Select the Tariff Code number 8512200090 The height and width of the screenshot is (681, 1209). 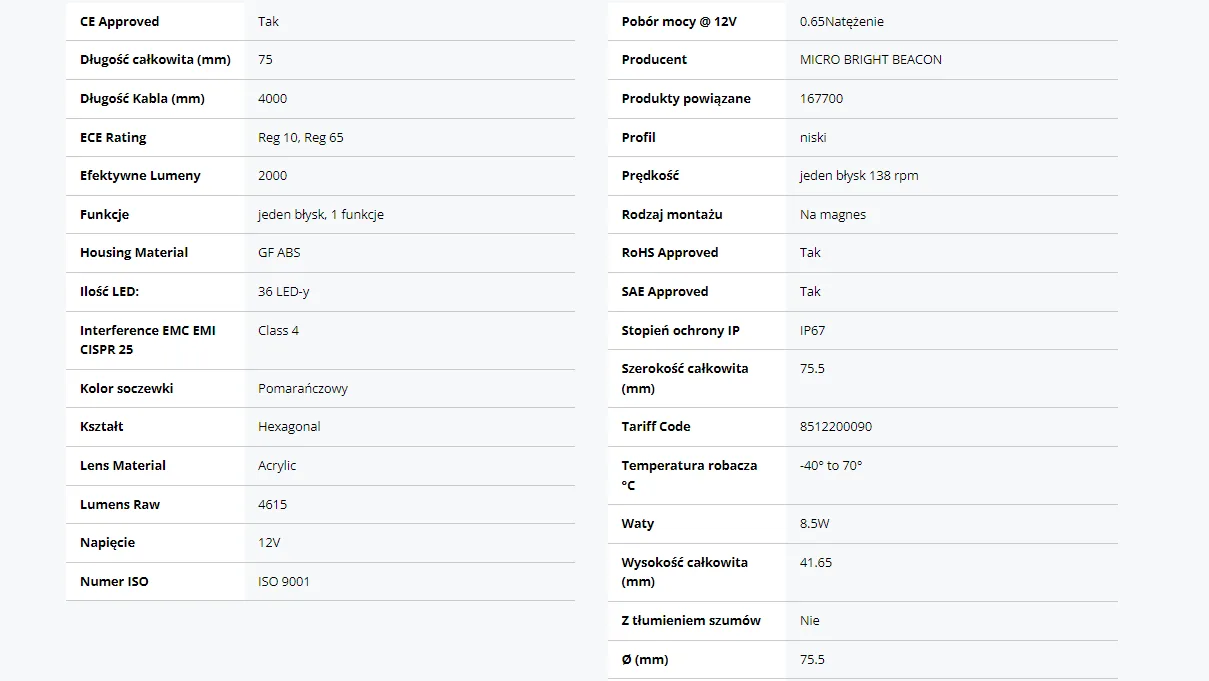tap(835, 426)
